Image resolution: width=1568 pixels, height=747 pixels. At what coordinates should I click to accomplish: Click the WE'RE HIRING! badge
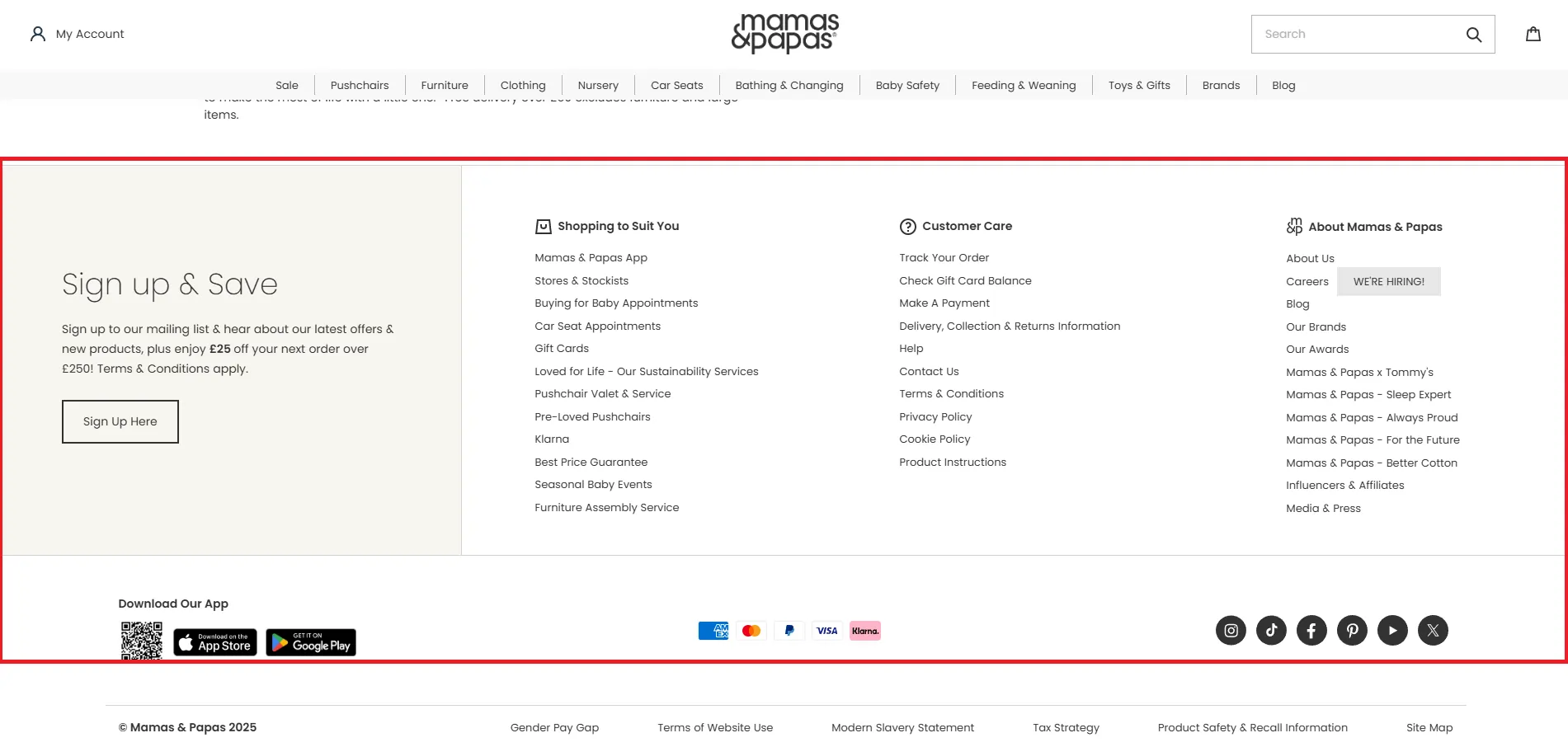pos(1389,282)
